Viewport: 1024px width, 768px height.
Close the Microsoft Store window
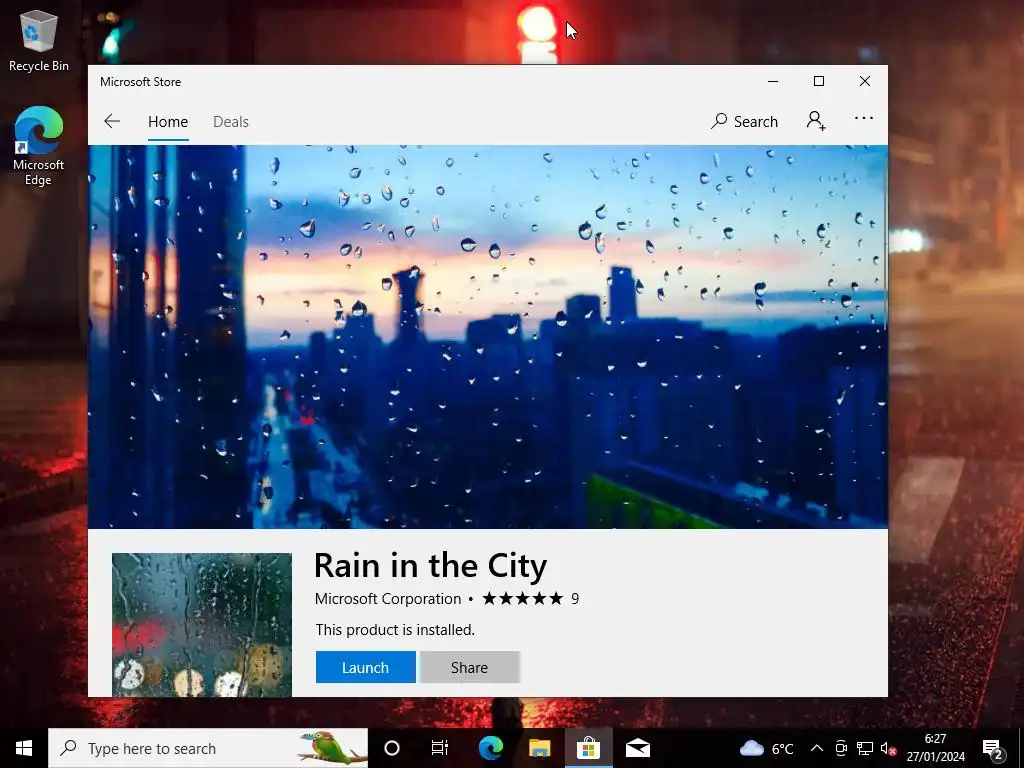pyautogui.click(x=865, y=81)
